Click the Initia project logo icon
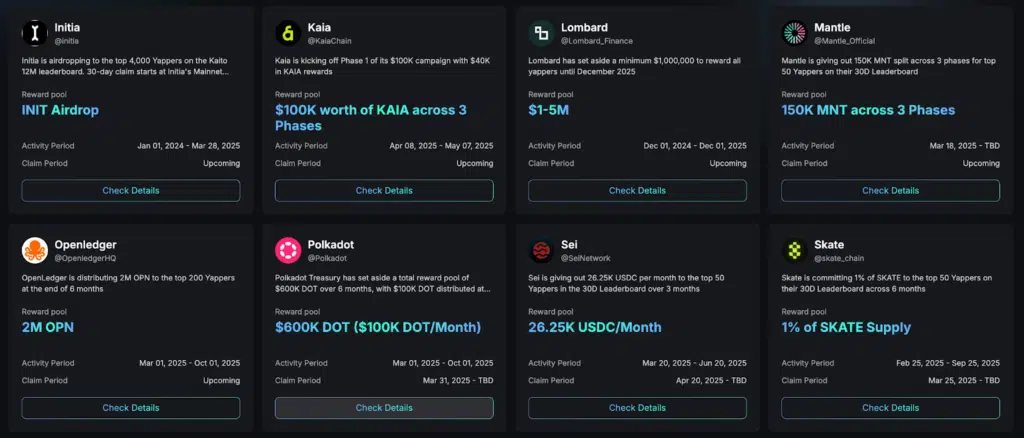The height and width of the screenshot is (438, 1024). point(35,33)
